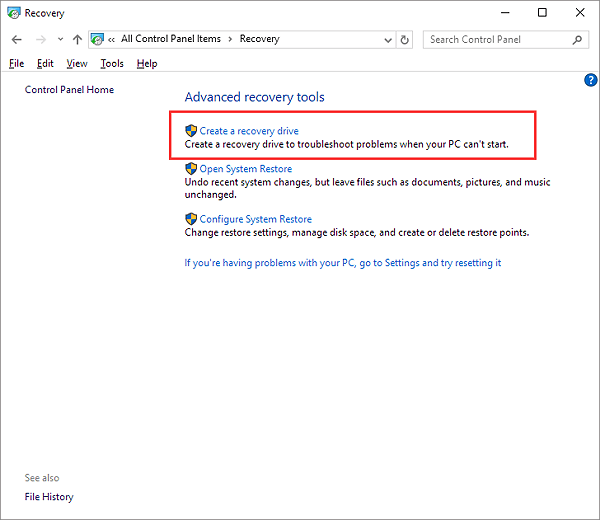Viewport: 600px width, 520px height.
Task: Expand the address bar history dropdown
Action: [x=388, y=40]
